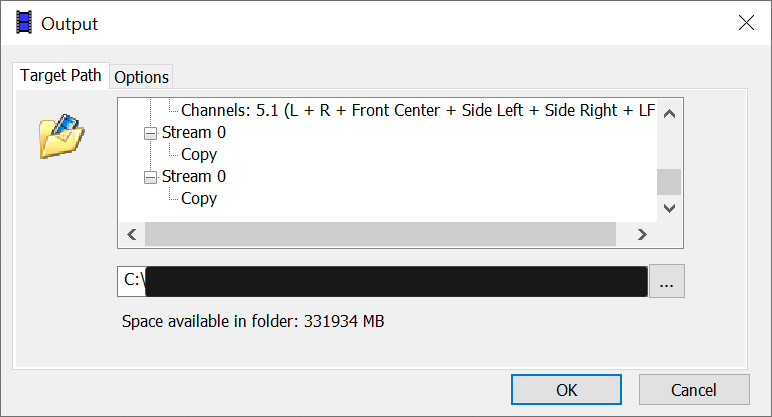The image size is (772, 417).
Task: Click the film icon in the title bar
Action: coord(23,22)
